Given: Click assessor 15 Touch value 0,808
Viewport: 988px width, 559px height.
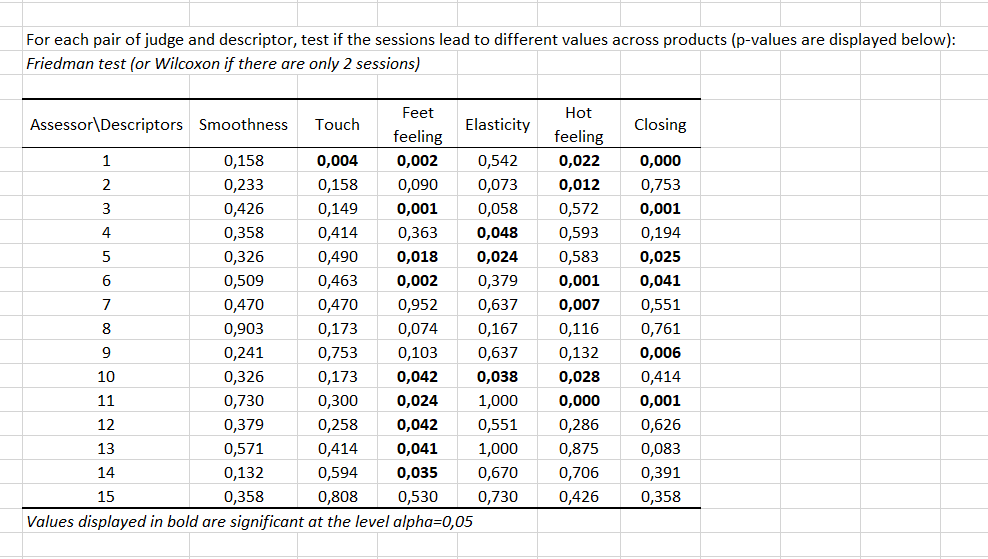Looking at the screenshot, I should pyautogui.click(x=337, y=496).
